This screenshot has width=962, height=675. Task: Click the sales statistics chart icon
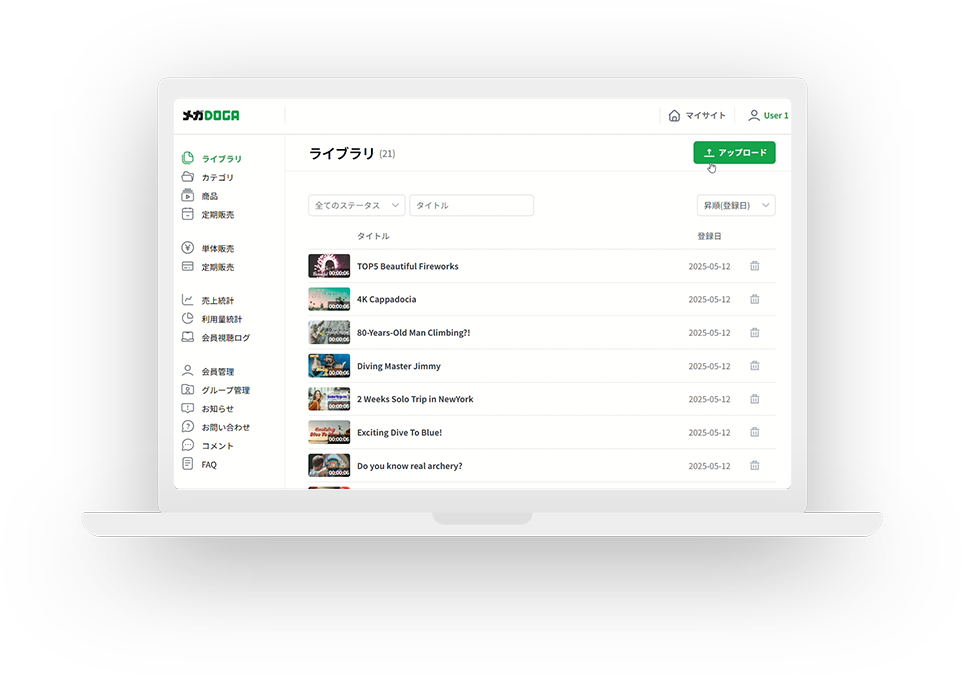pyautogui.click(x=188, y=300)
